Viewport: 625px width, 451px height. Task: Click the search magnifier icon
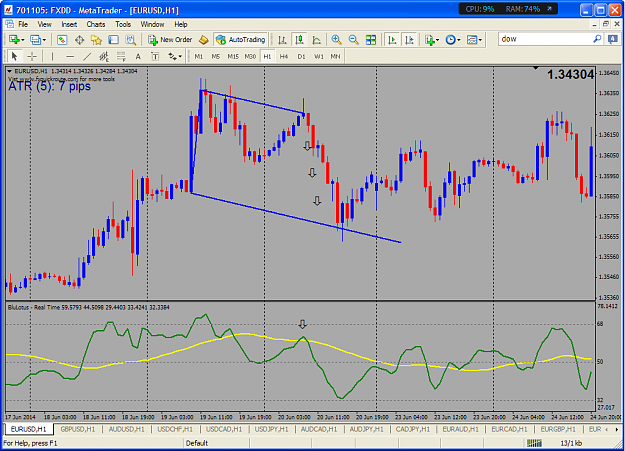pyautogui.click(x=597, y=39)
